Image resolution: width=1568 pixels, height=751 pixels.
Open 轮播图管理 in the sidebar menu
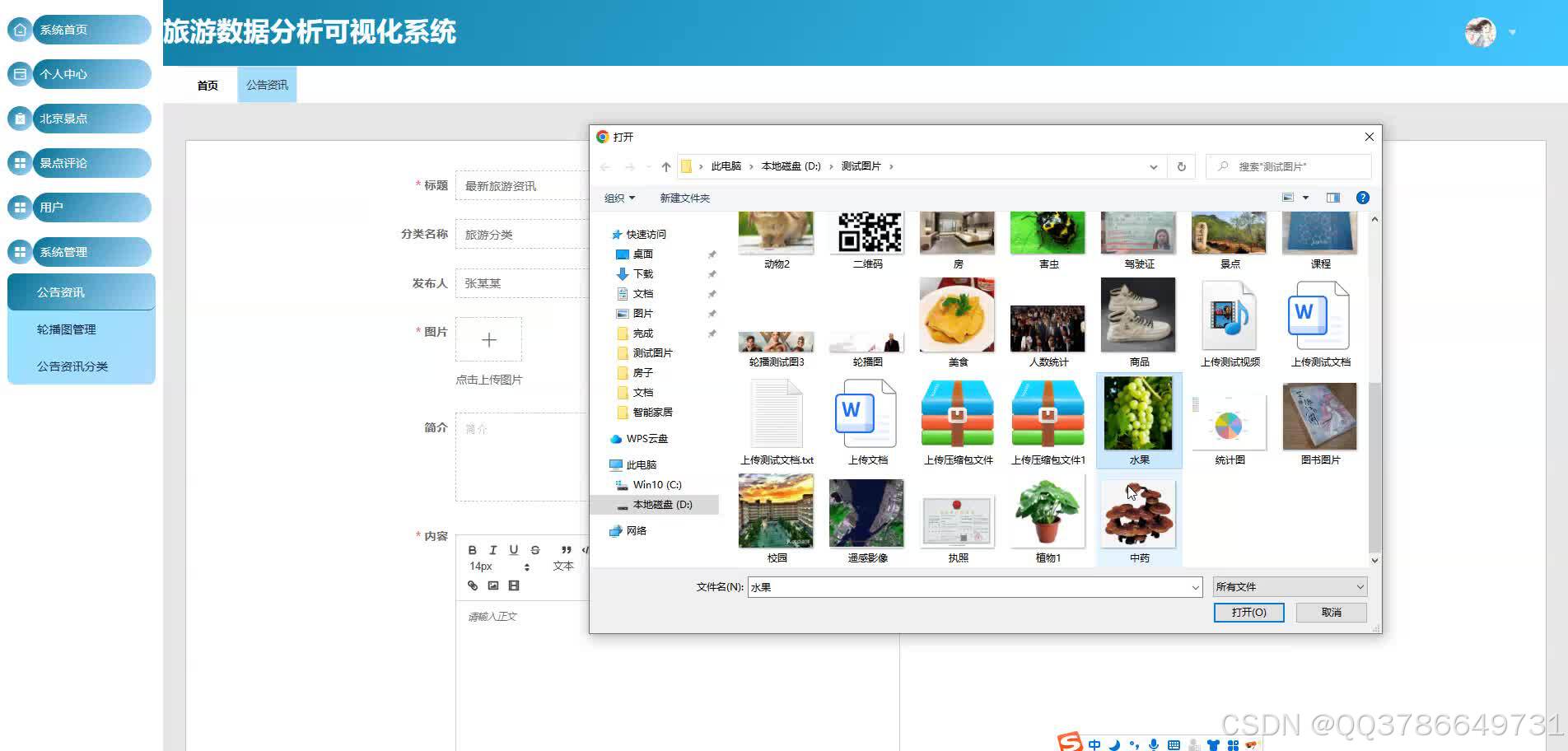click(x=68, y=329)
